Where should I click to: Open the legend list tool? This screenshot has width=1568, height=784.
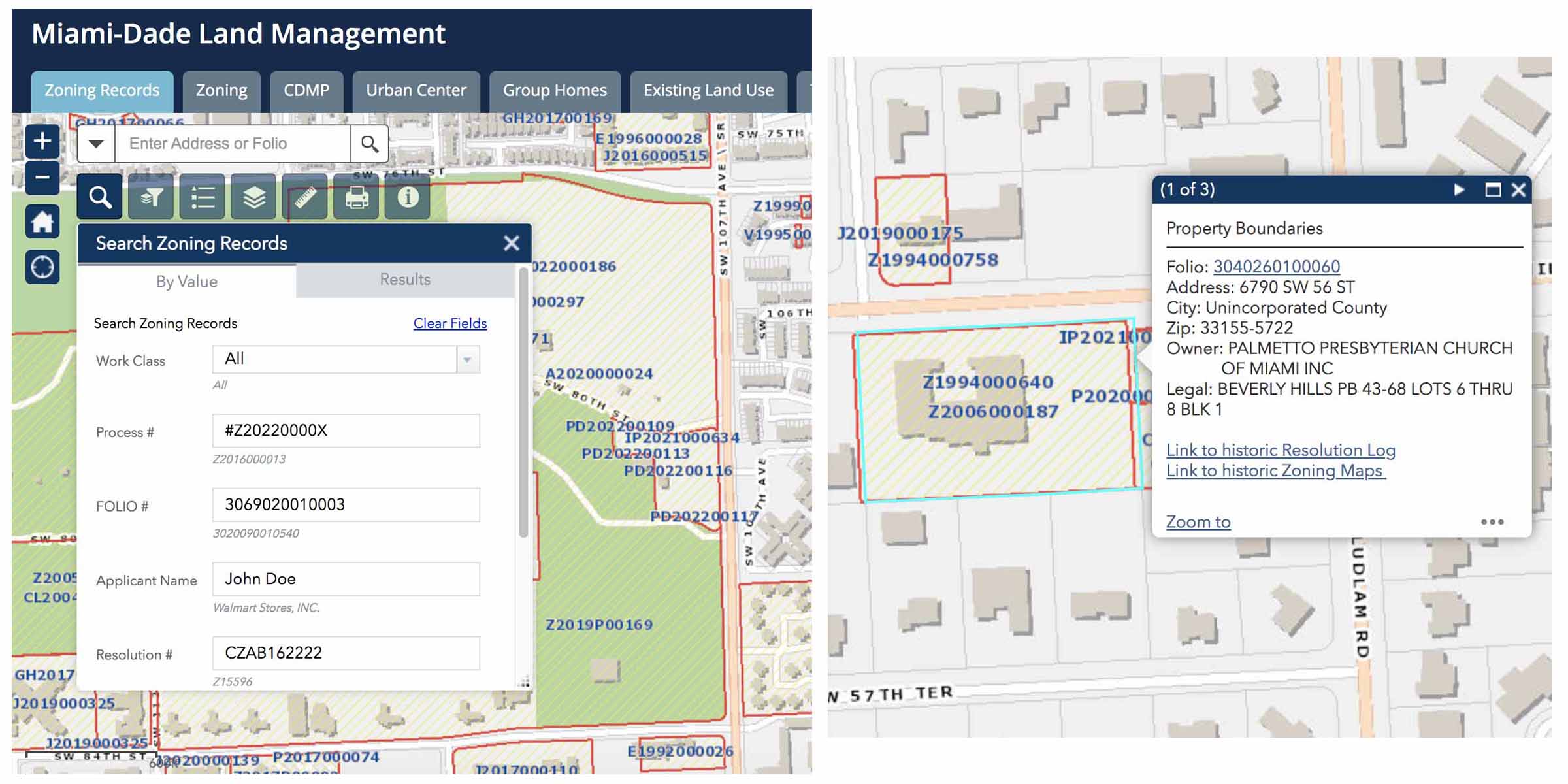coord(203,197)
